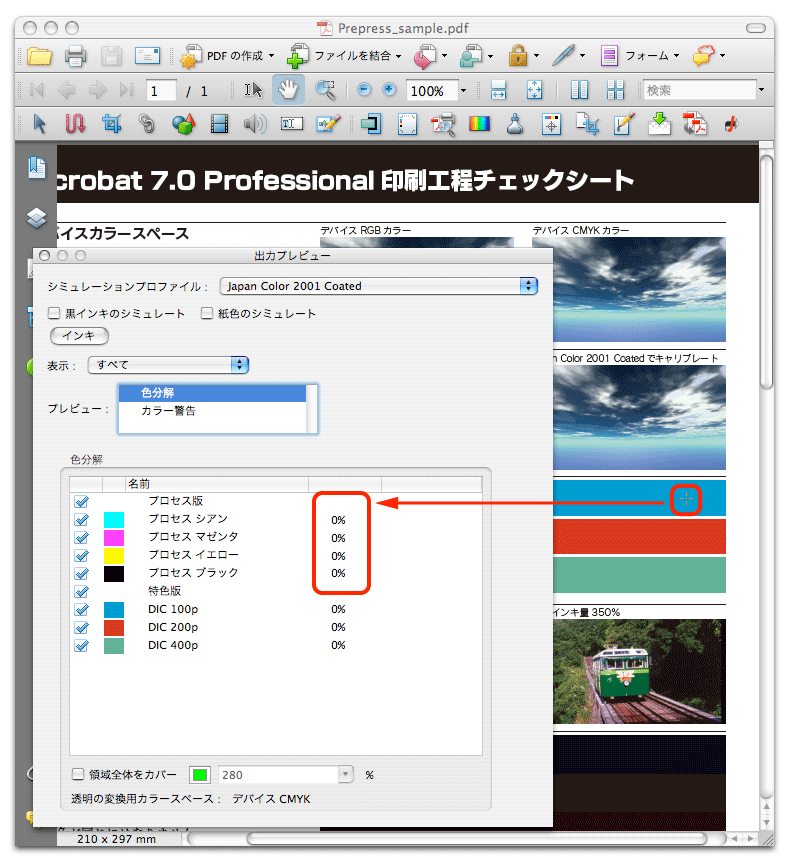
Task: Activate the zoom magnifier tool
Action: [x=325, y=89]
